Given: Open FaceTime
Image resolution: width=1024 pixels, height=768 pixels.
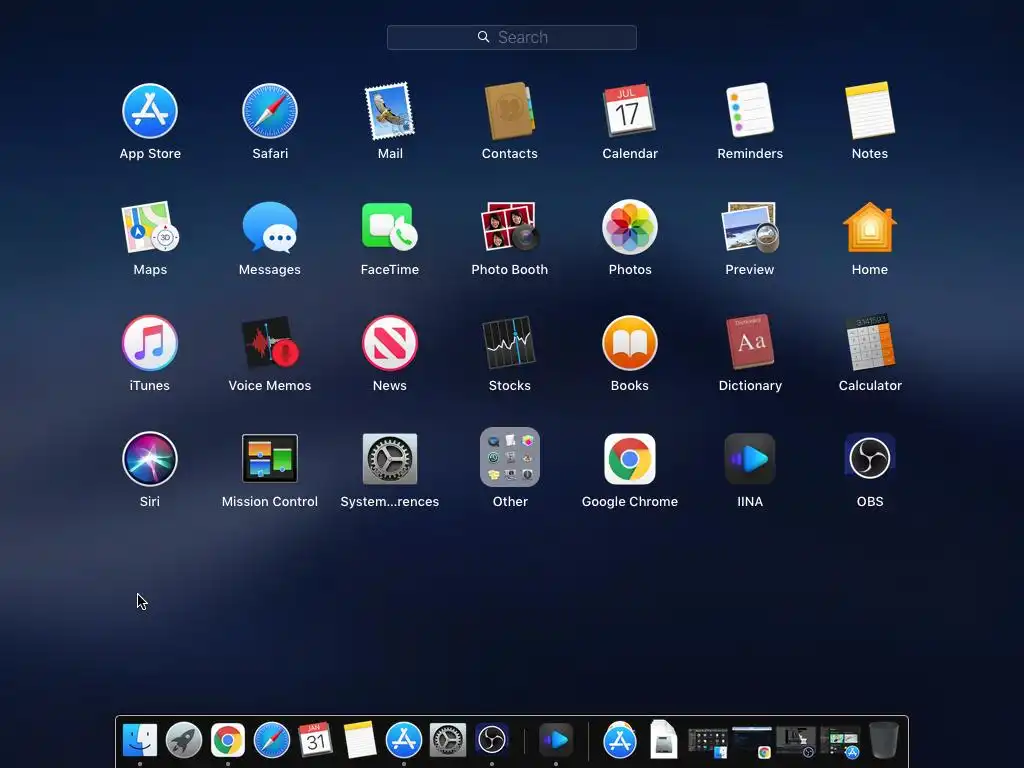Looking at the screenshot, I should (390, 227).
